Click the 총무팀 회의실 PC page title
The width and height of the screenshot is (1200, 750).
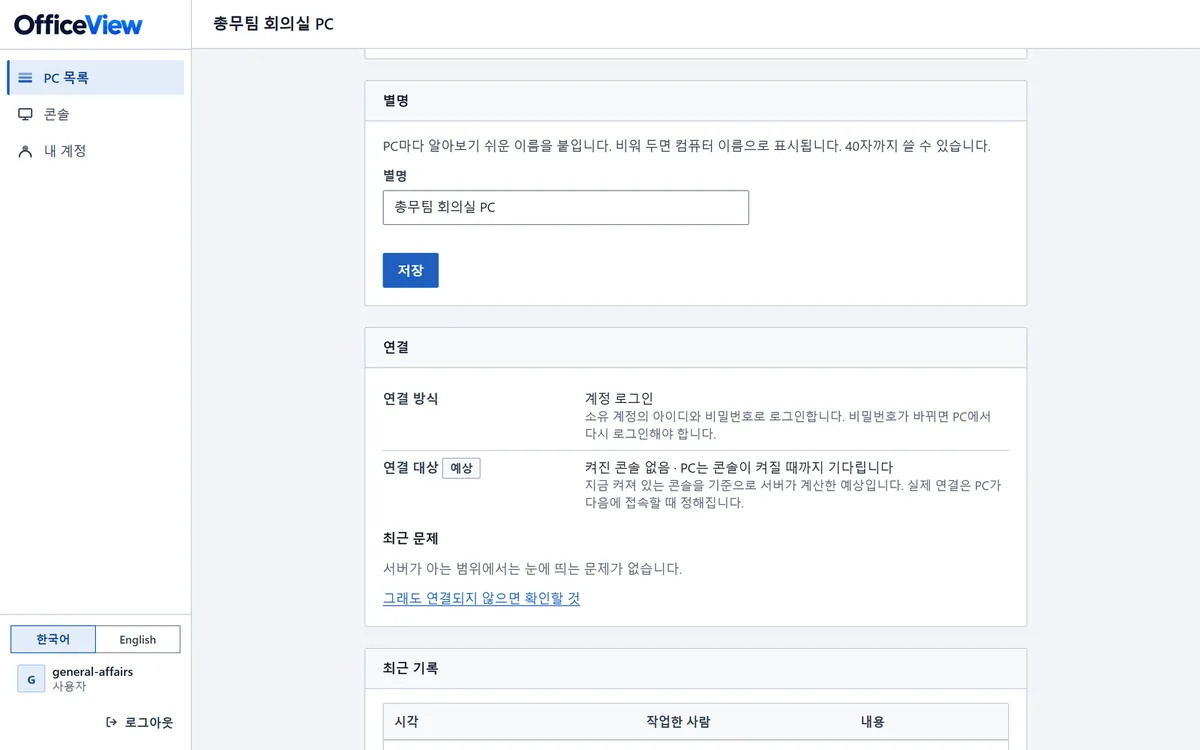(274, 24)
